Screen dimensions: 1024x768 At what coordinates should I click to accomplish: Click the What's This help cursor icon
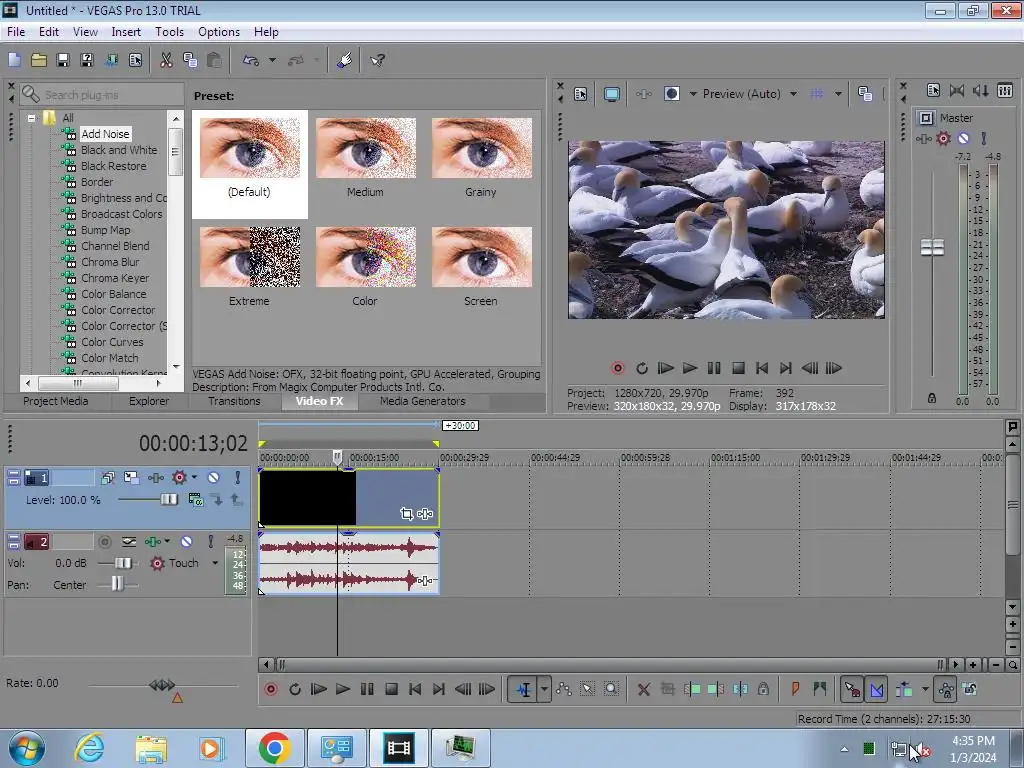tap(377, 60)
